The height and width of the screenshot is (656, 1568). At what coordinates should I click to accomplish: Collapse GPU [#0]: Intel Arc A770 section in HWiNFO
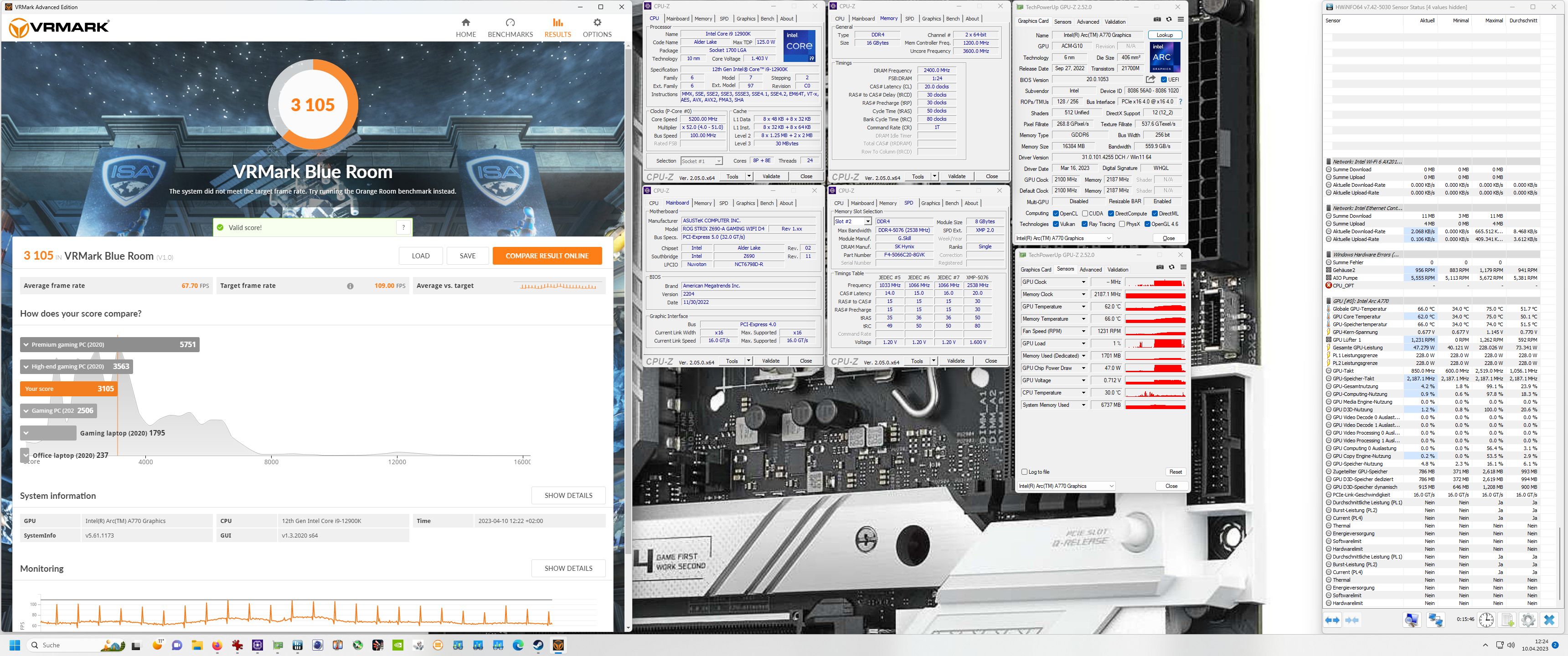(x=1329, y=301)
